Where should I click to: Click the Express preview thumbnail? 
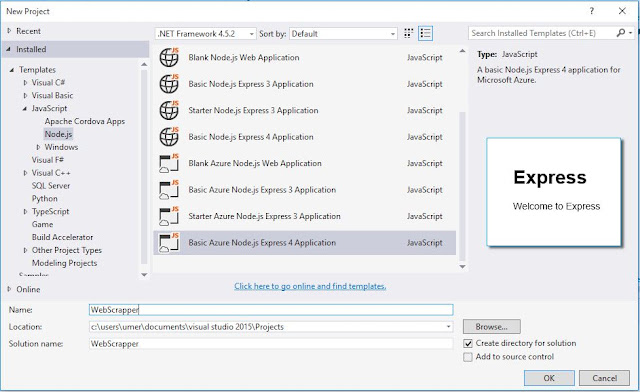coord(554,192)
